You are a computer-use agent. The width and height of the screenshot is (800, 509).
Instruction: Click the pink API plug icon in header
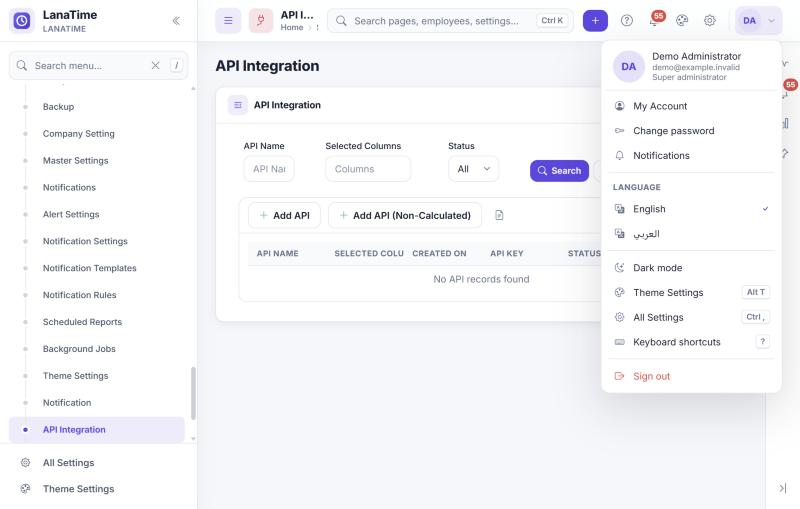[x=261, y=21]
